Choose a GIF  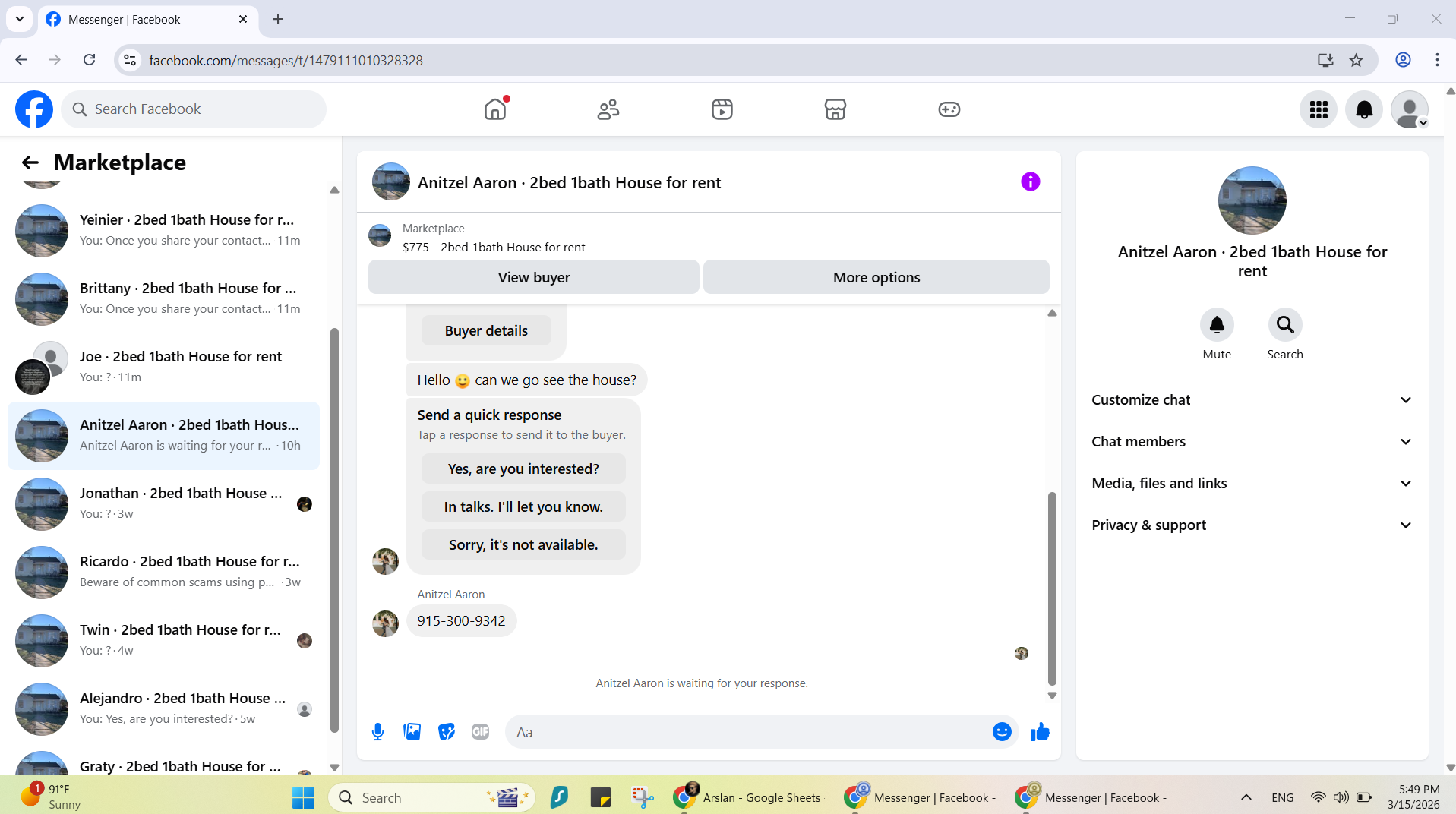click(x=481, y=732)
